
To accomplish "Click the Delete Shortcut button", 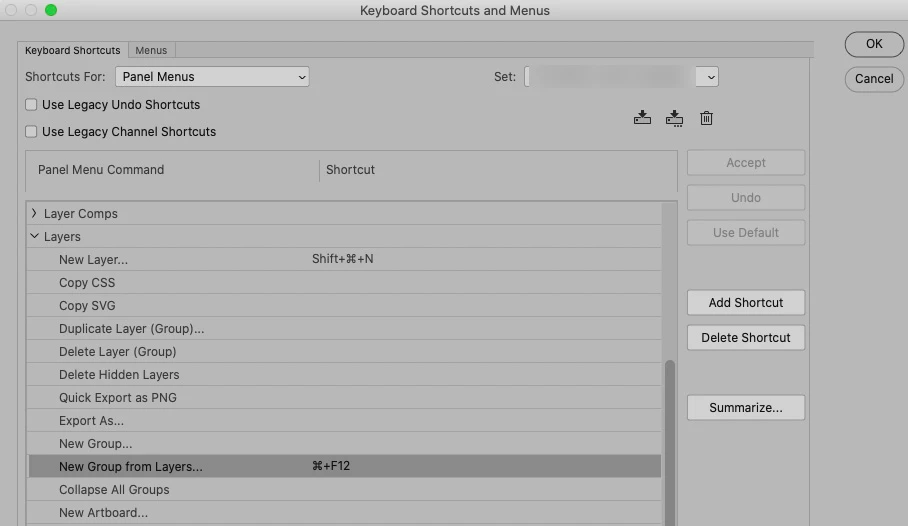I will [x=746, y=338].
